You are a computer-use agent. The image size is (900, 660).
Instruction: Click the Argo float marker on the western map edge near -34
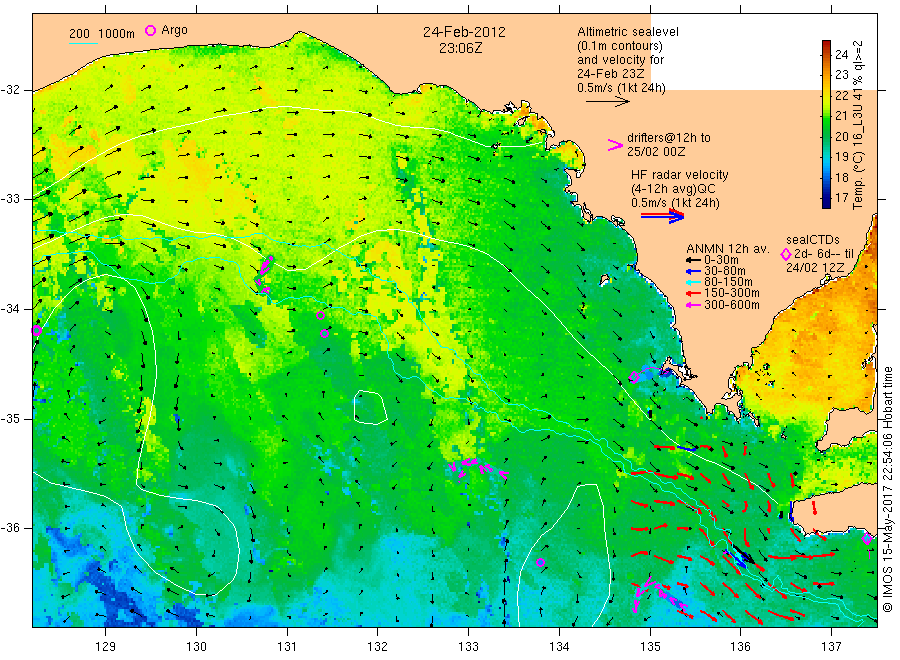click(37, 330)
